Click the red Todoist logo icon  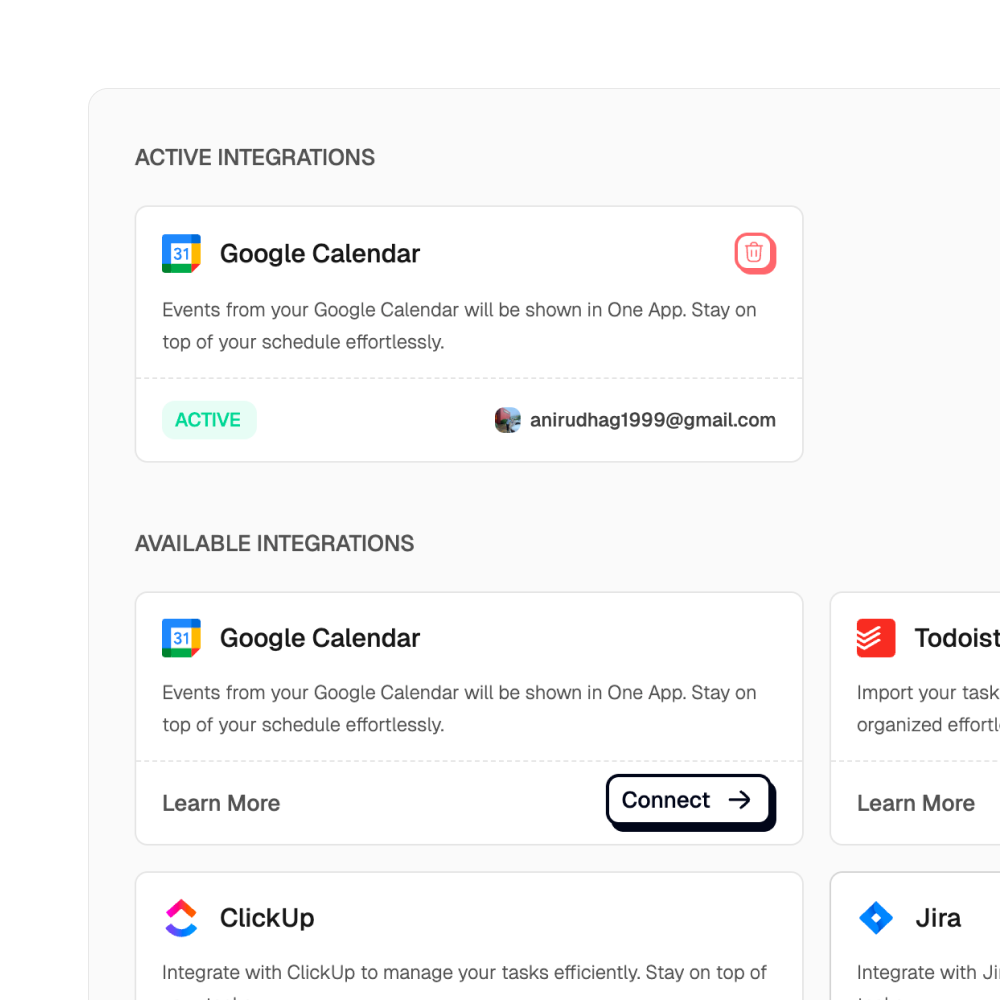pyautogui.click(x=876, y=638)
